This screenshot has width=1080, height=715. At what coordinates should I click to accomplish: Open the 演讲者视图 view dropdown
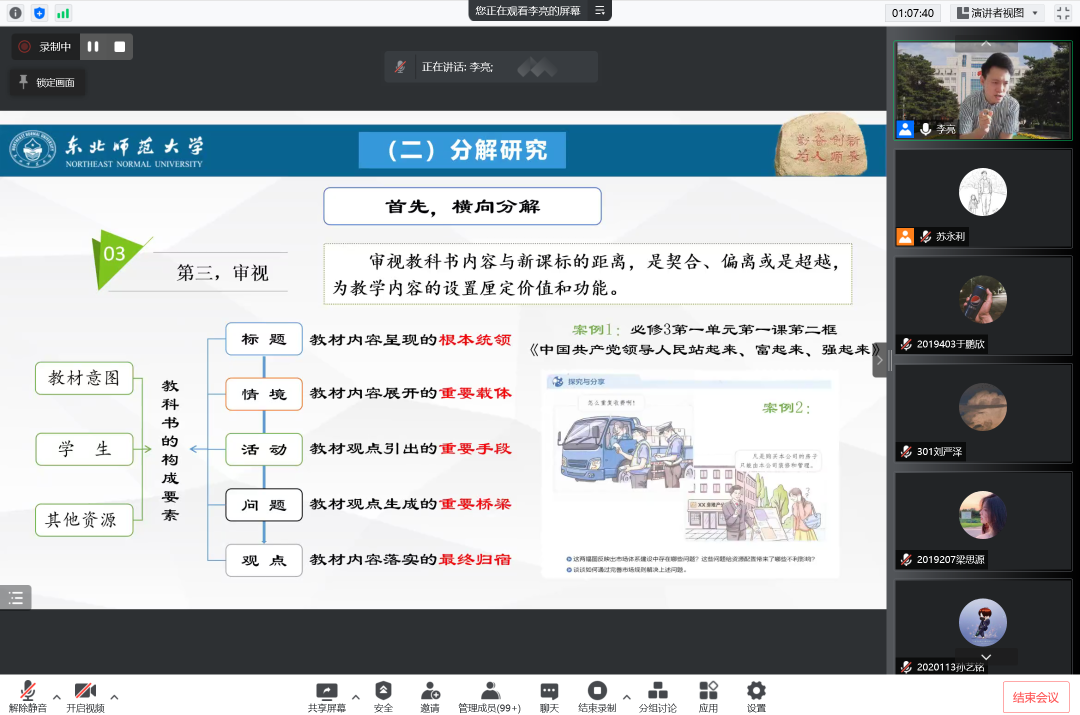[997, 13]
